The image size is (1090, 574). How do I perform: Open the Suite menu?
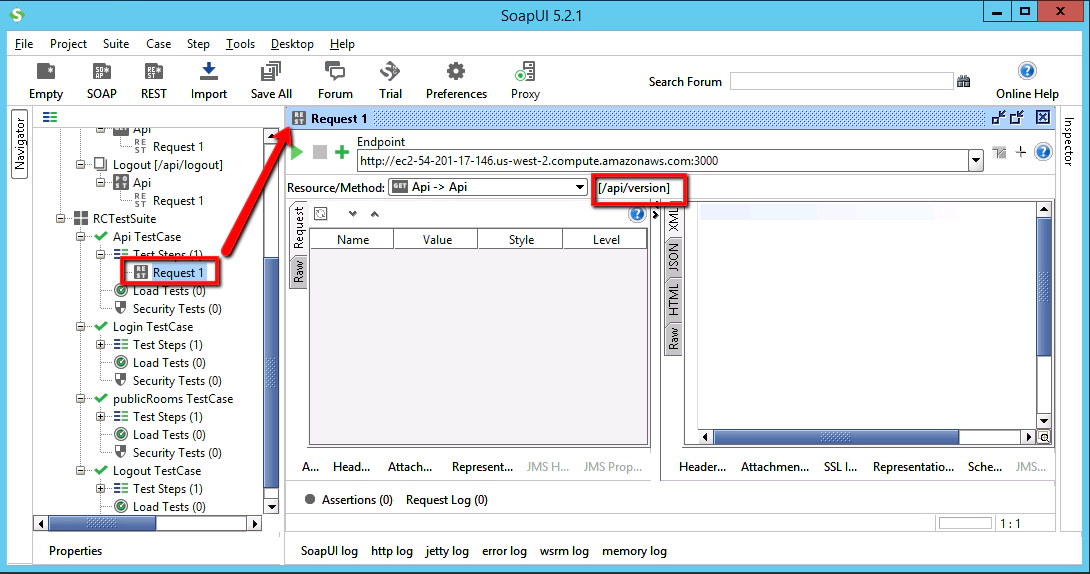[x=115, y=44]
